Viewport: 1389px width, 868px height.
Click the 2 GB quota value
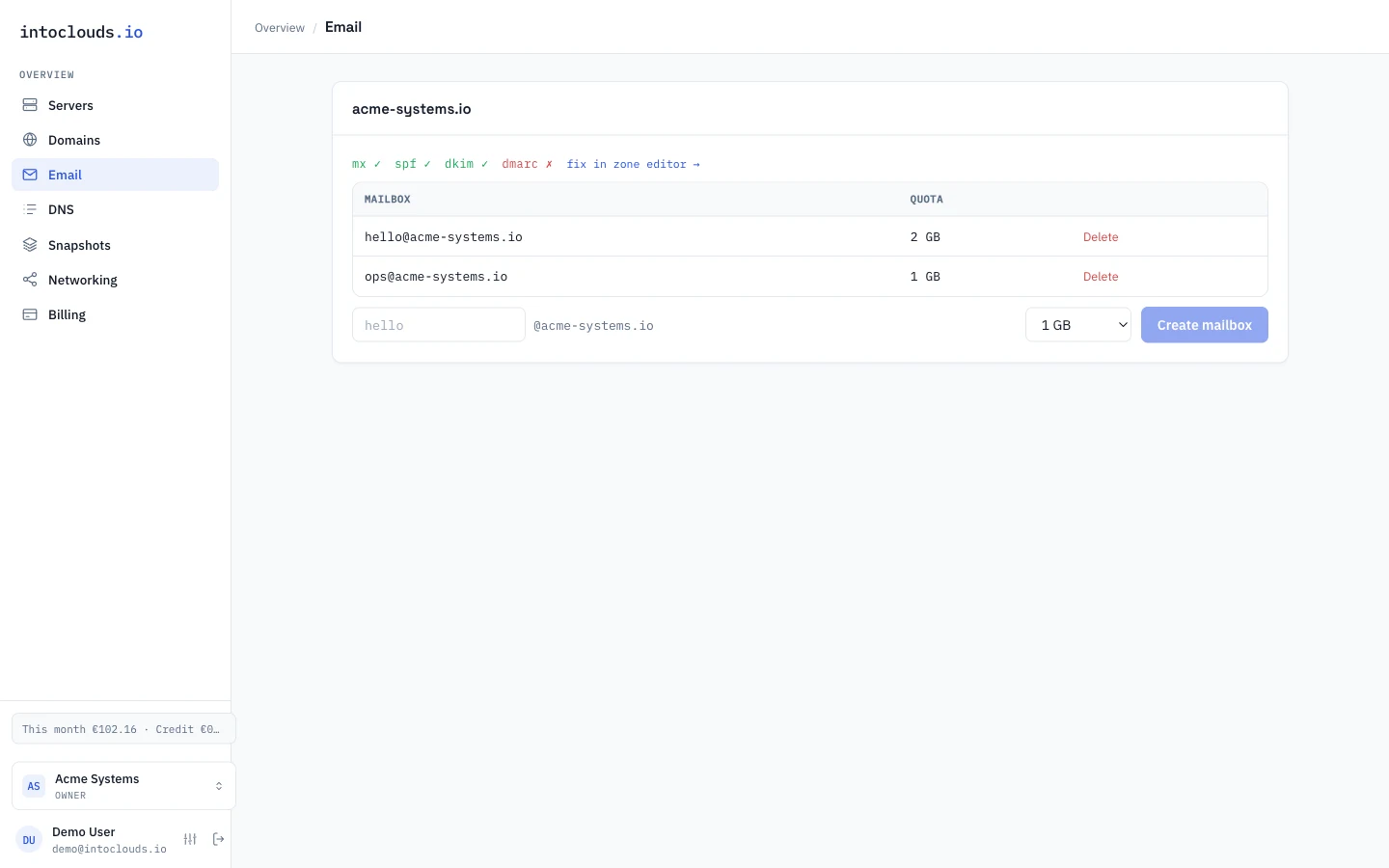pyautogui.click(x=925, y=237)
